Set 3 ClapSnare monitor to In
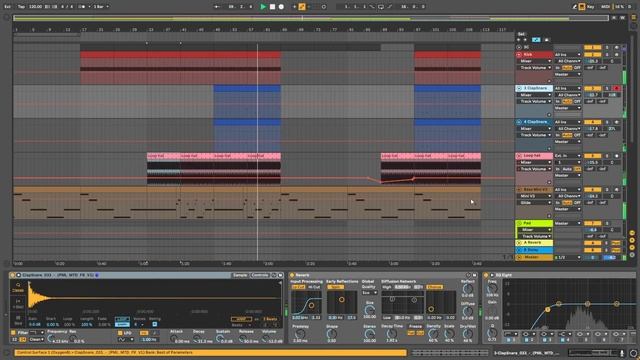Viewport: 640px width, 360px height. point(558,102)
